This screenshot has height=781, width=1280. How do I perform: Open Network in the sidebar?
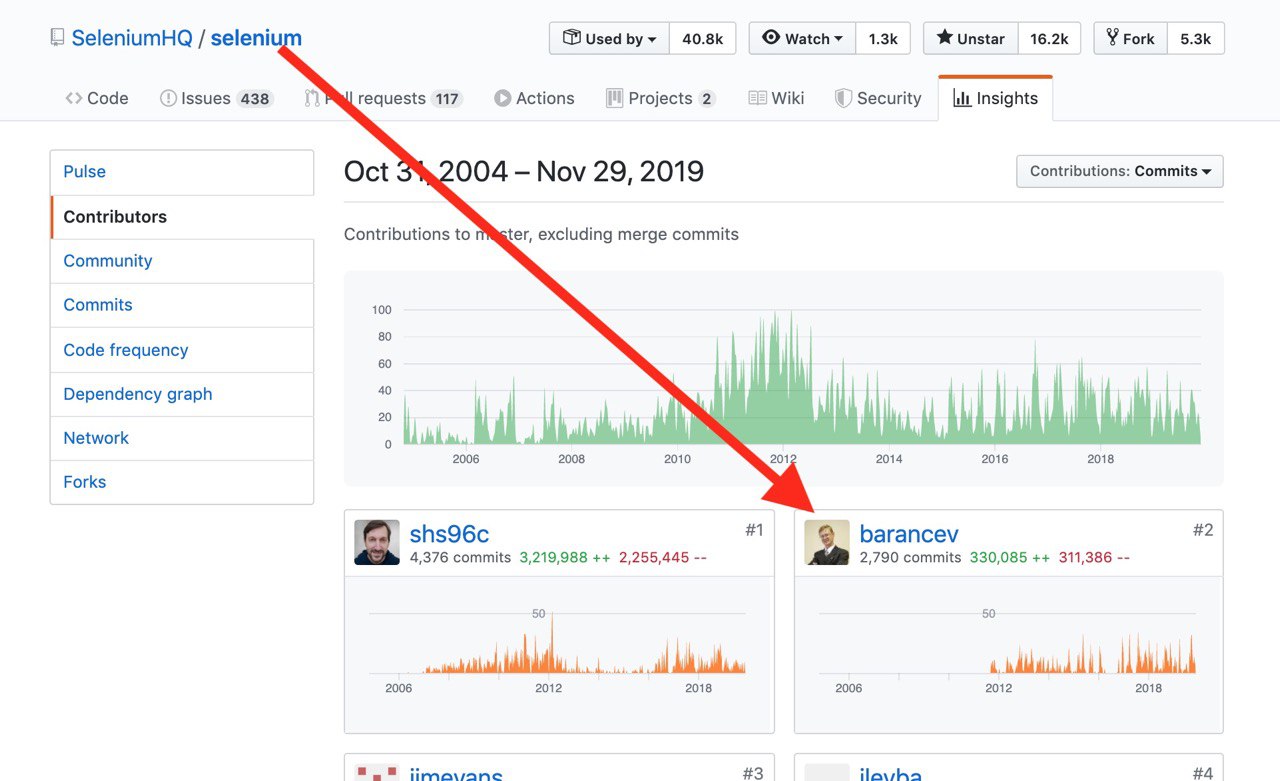pos(182,438)
